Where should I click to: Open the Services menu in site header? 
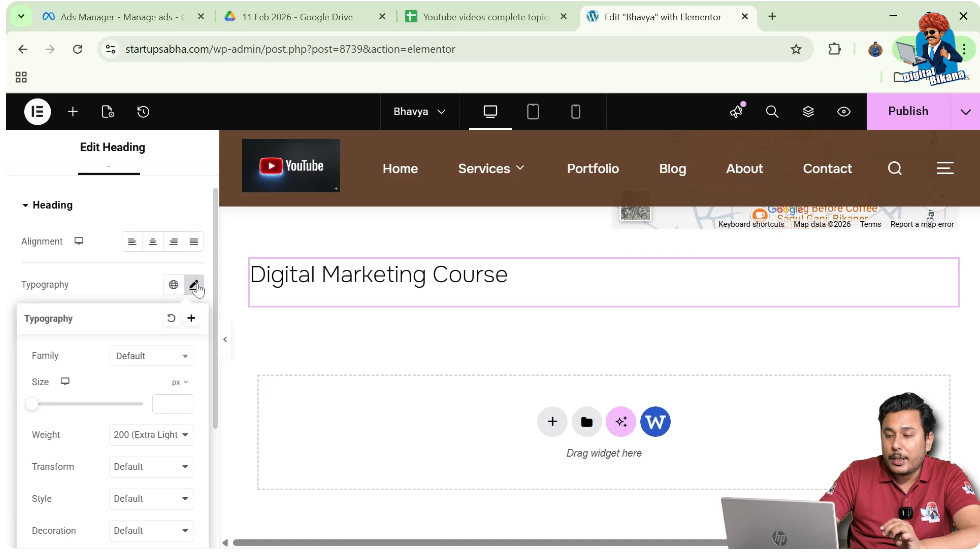pos(491,169)
